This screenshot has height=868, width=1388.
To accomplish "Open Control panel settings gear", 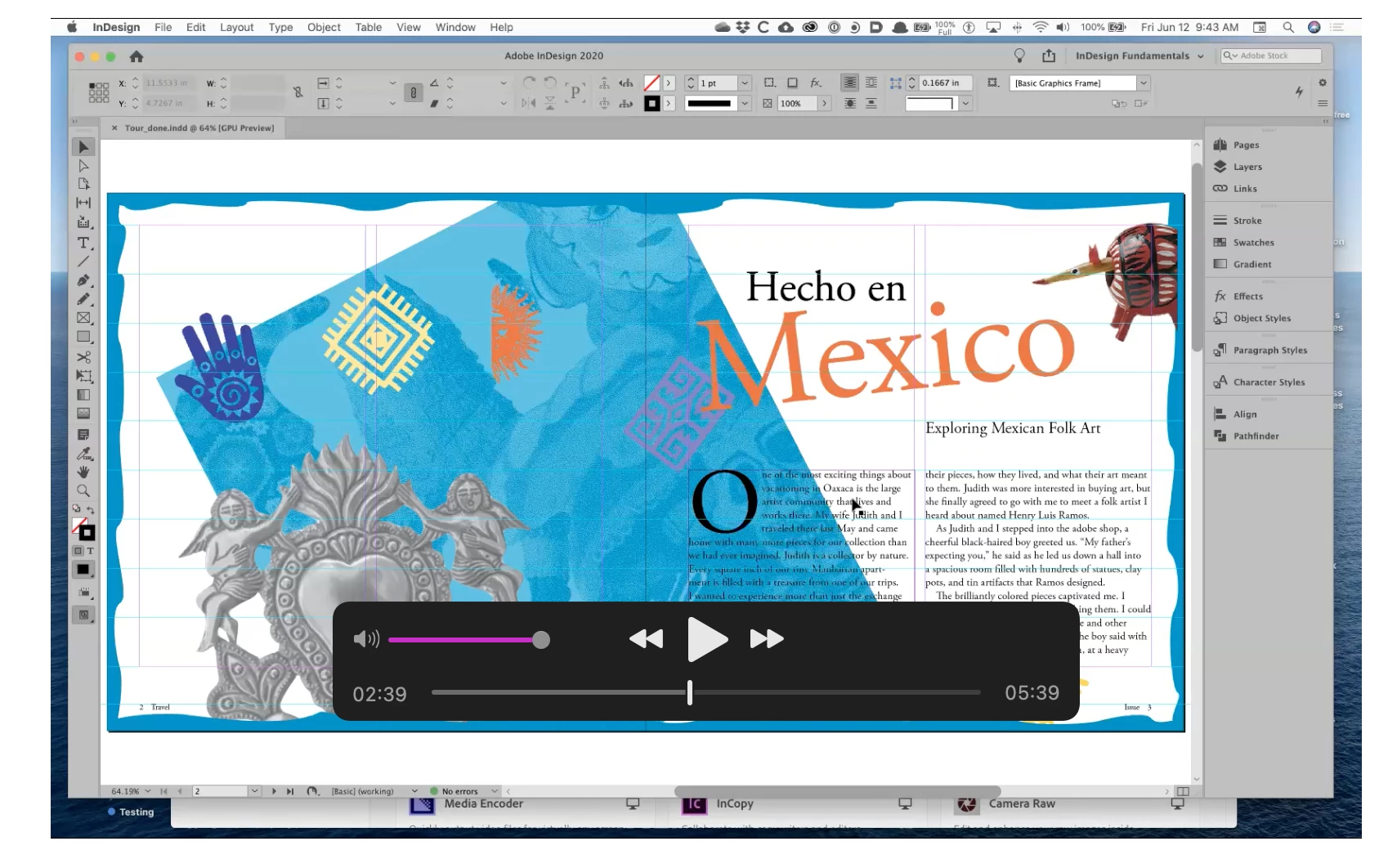I will (1323, 83).
